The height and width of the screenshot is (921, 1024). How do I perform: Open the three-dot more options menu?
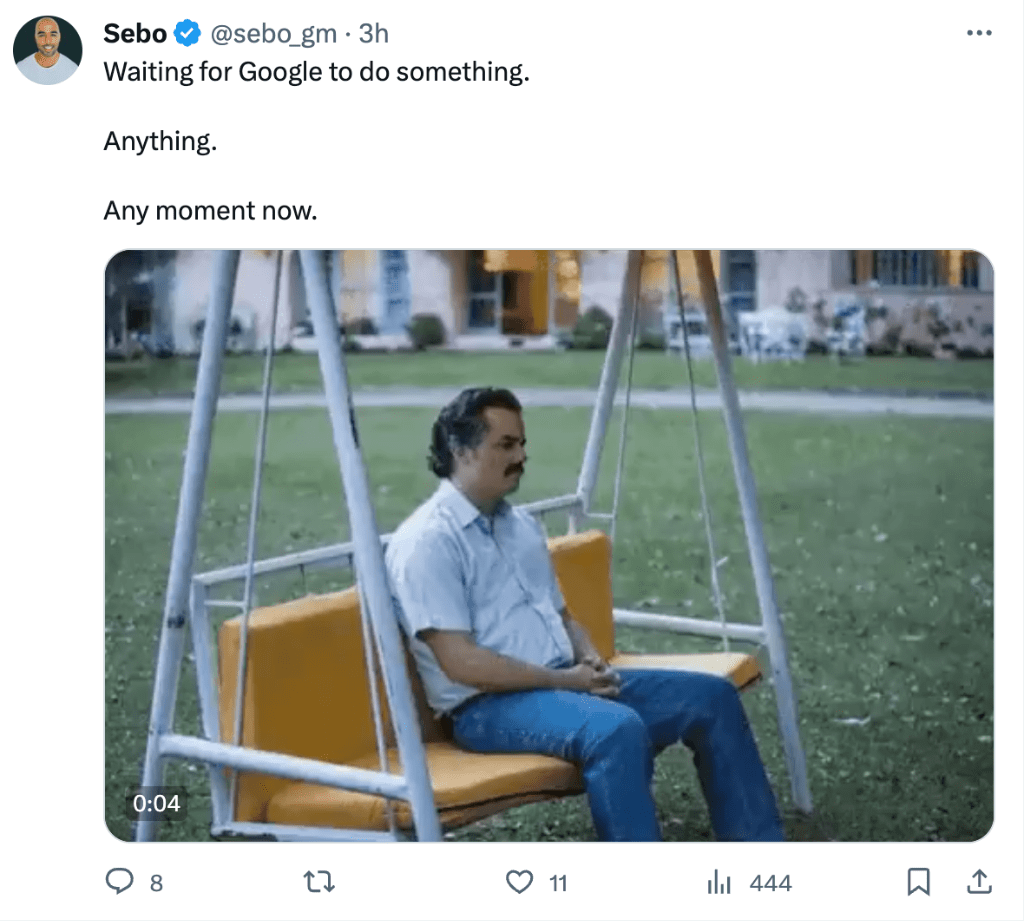[979, 33]
